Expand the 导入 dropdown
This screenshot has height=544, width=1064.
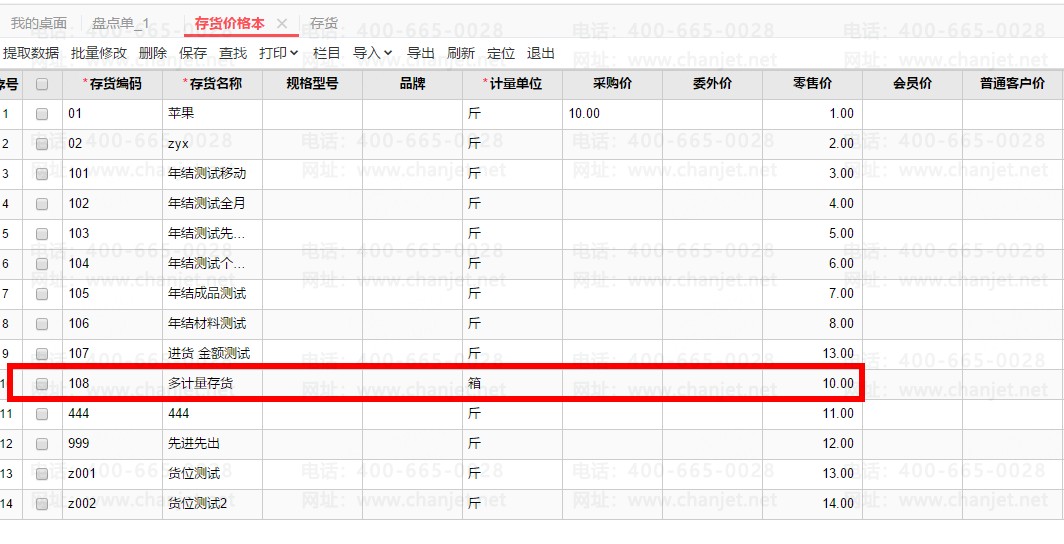pos(373,53)
